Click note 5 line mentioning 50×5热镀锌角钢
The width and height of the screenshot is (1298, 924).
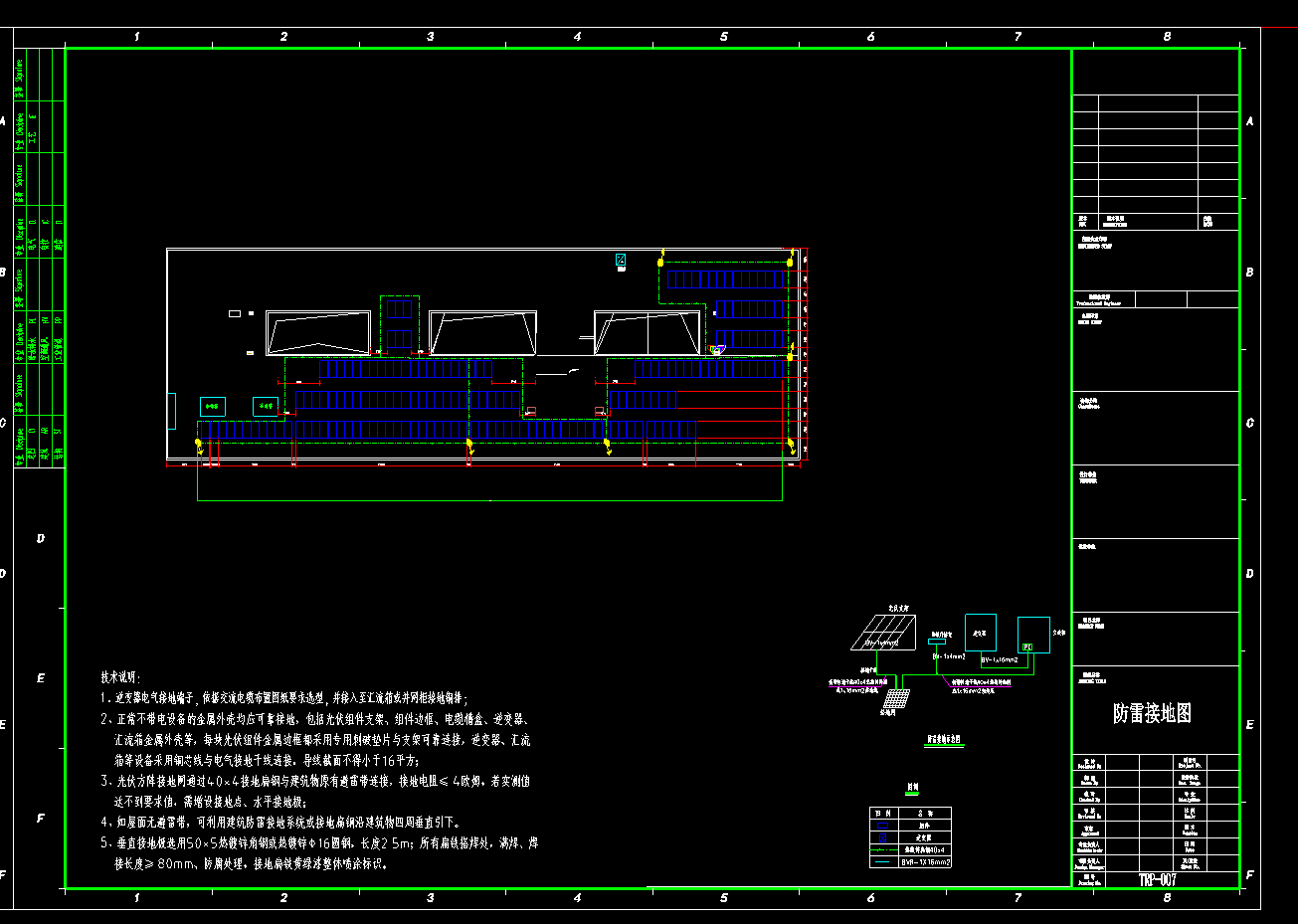click(x=319, y=843)
